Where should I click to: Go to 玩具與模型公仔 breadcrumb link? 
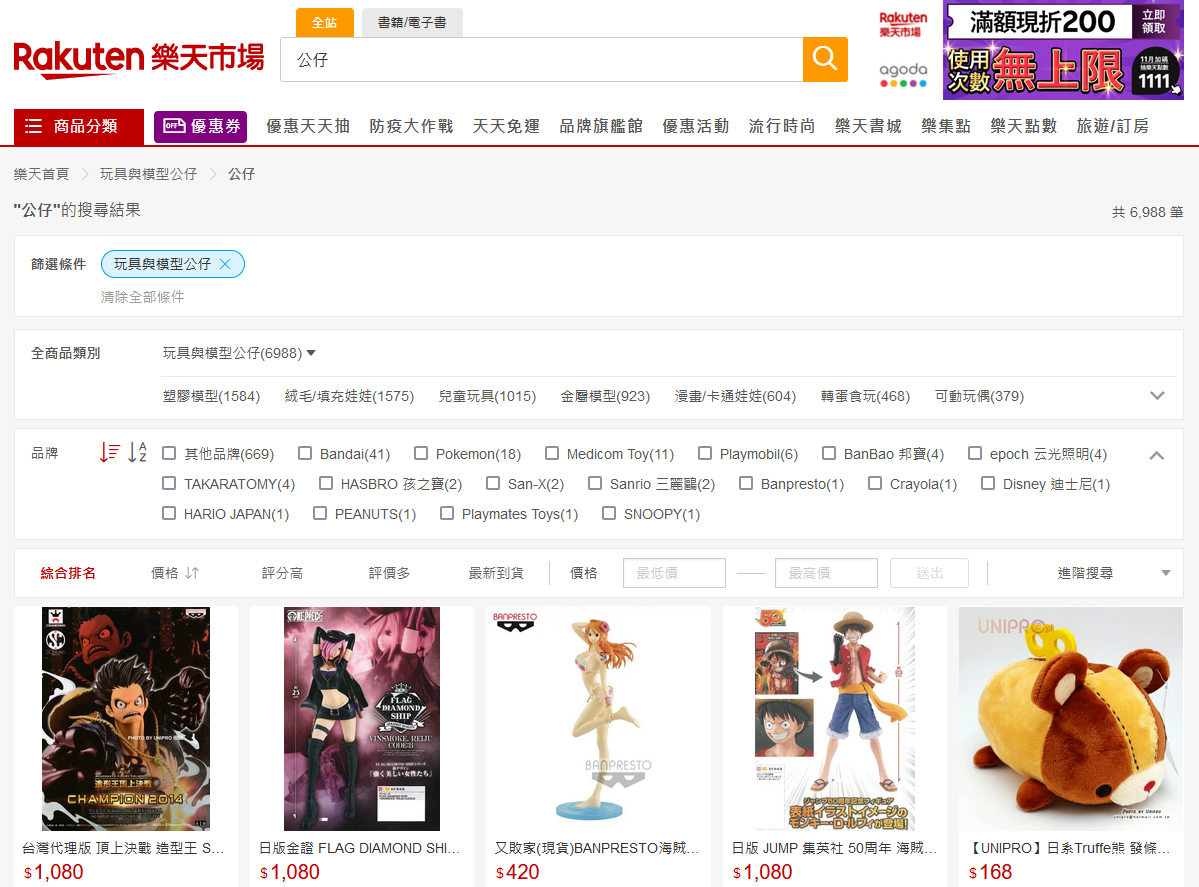tap(148, 174)
